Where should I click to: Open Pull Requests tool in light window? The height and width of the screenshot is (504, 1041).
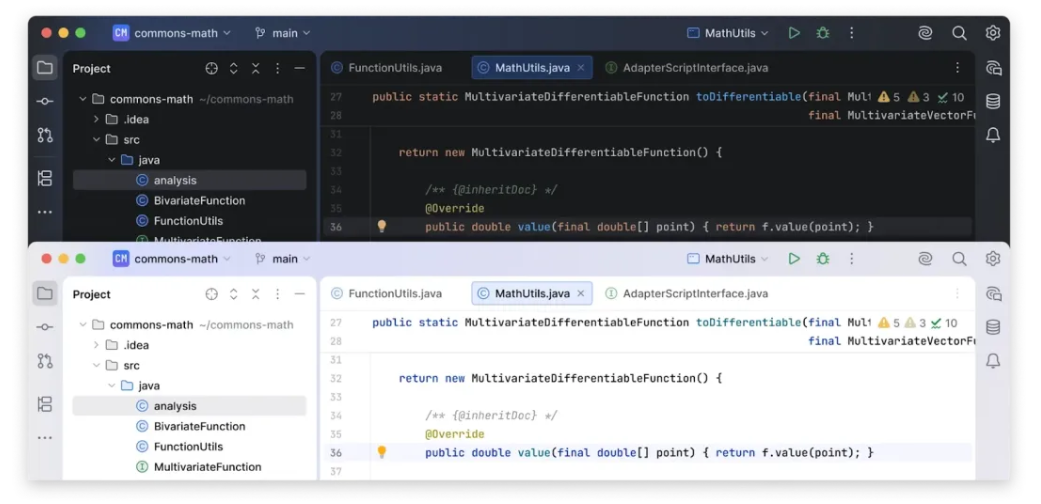point(44,361)
